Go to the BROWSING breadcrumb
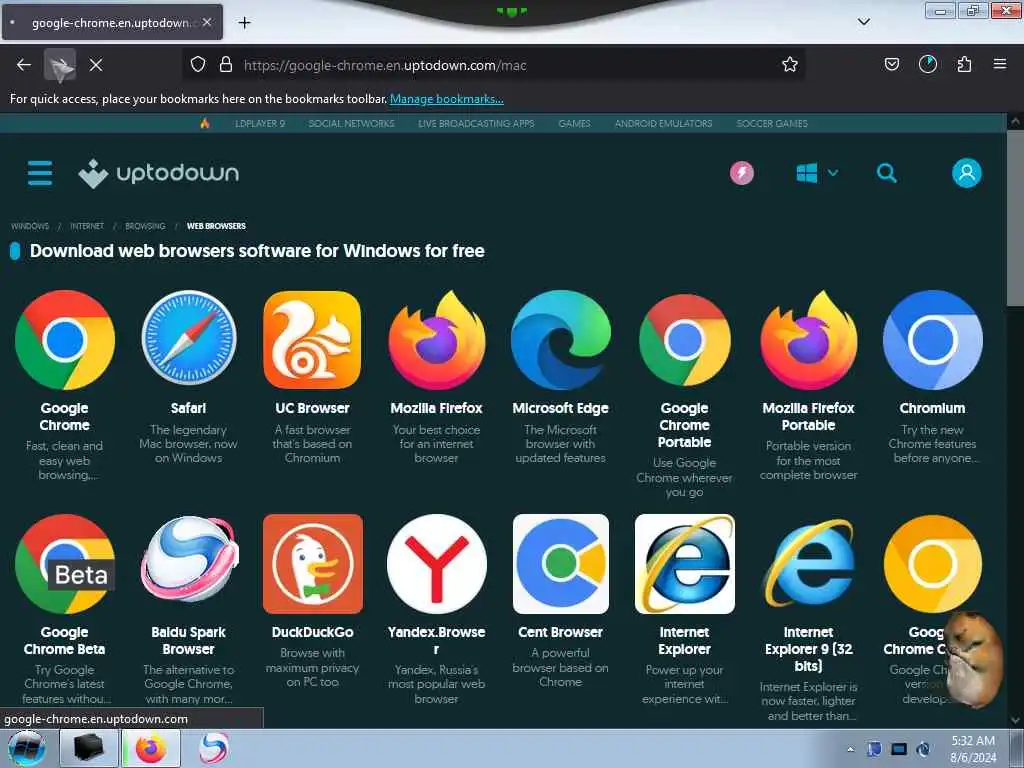 (x=145, y=226)
